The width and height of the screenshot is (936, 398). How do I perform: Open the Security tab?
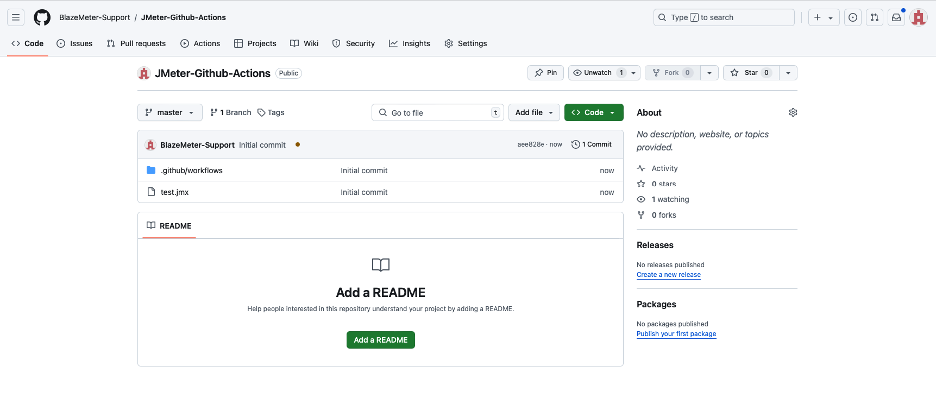(353, 44)
